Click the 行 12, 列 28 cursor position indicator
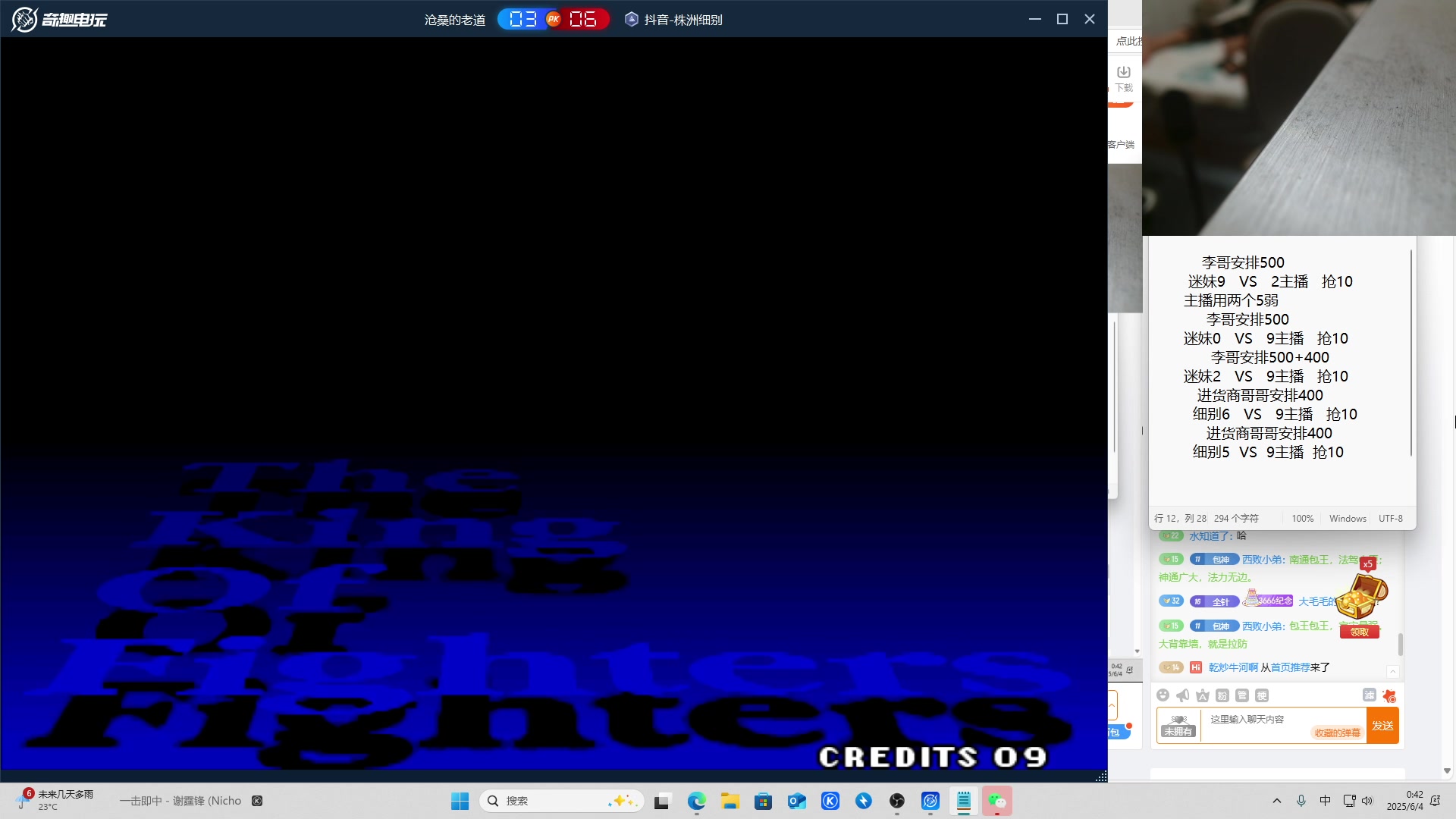The image size is (1456, 819). click(x=1180, y=519)
